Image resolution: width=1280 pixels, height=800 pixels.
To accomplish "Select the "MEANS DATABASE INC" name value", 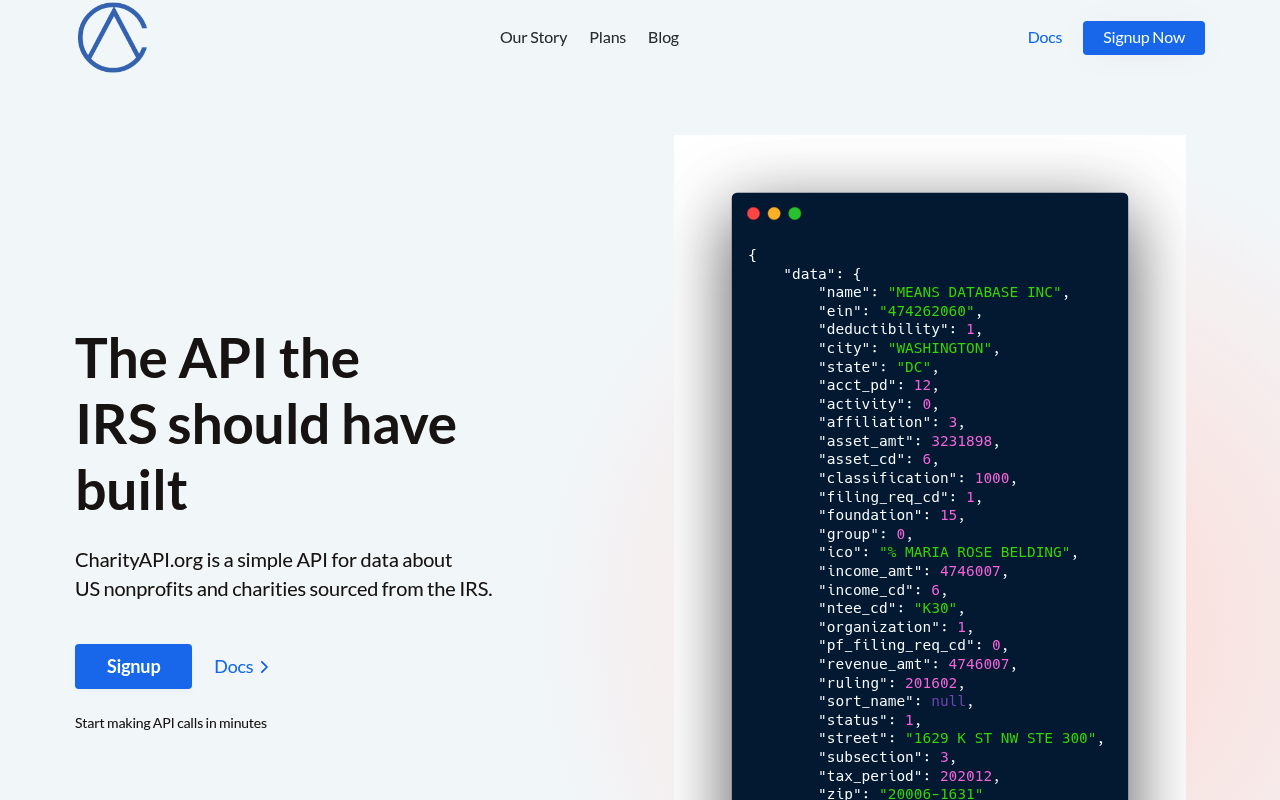I will pos(975,292).
